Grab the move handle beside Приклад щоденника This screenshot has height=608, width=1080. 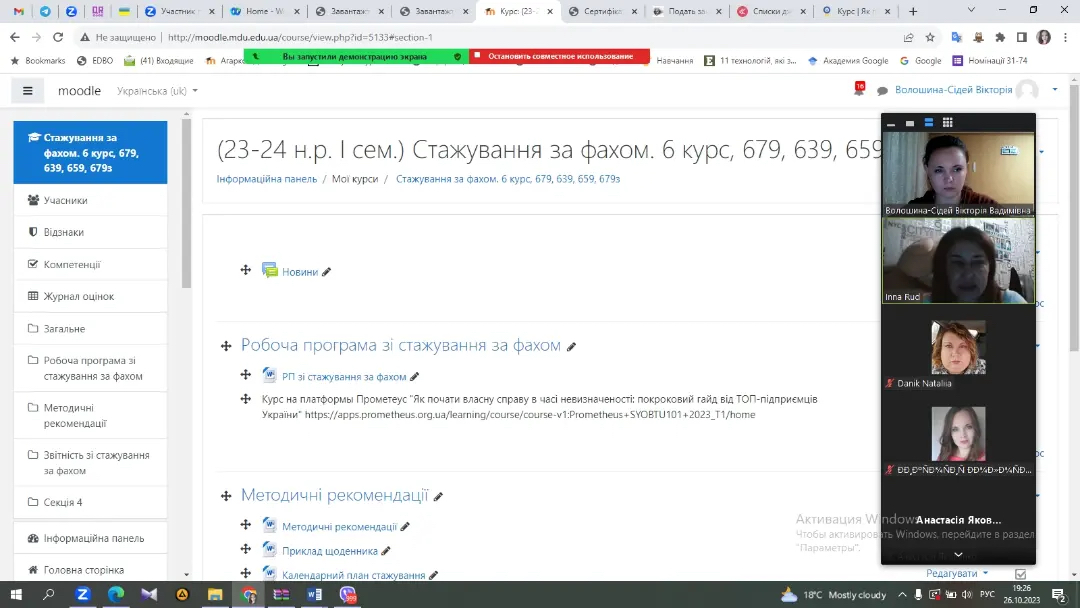(245, 550)
